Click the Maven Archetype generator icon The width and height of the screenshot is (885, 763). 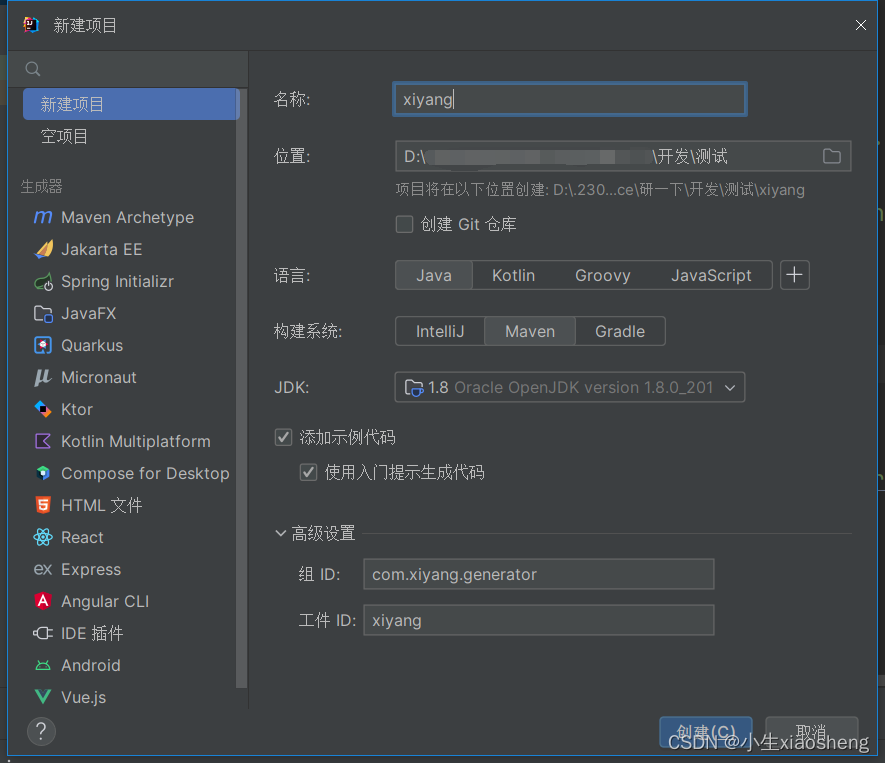(43, 217)
